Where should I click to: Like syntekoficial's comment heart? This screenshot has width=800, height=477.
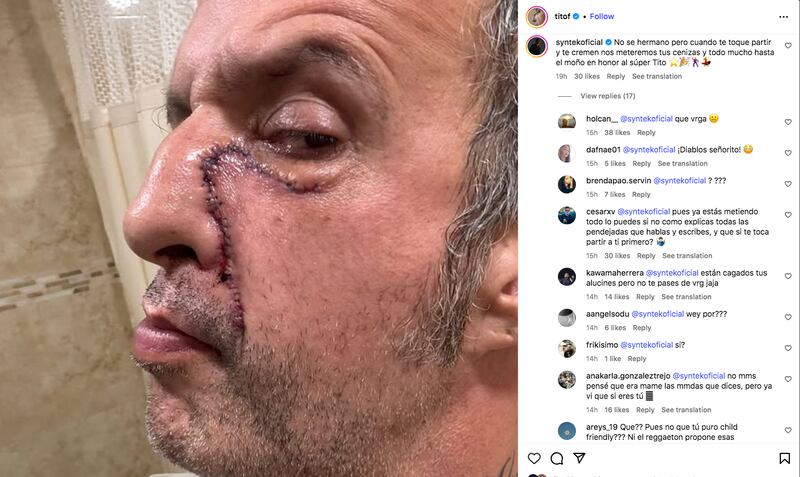coord(788,45)
